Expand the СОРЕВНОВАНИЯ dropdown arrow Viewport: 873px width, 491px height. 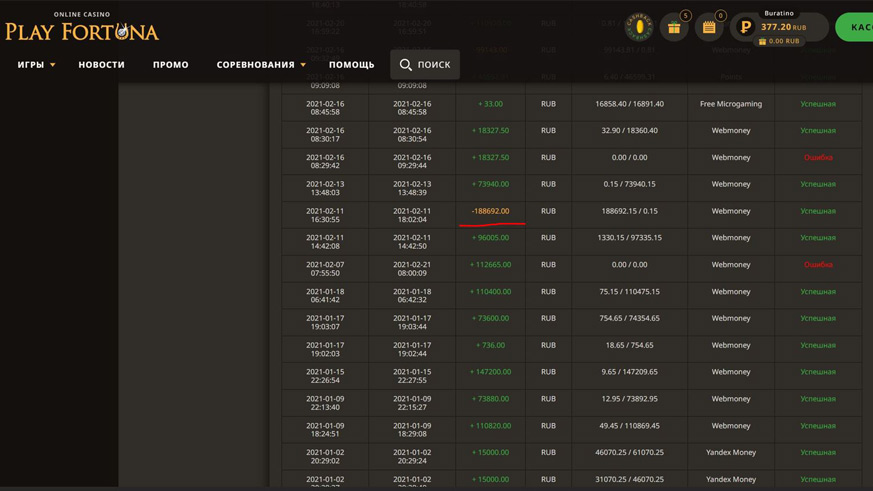[303, 65]
